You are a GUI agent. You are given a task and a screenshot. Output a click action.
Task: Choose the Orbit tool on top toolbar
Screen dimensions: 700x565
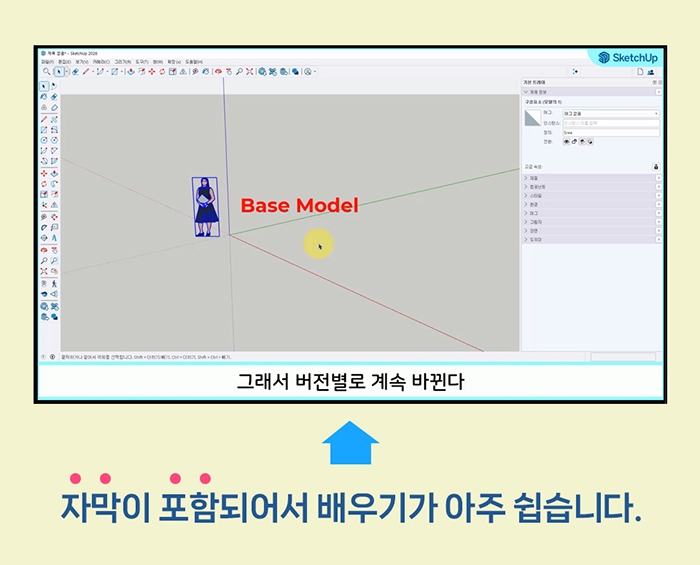pyautogui.click(x=218, y=71)
